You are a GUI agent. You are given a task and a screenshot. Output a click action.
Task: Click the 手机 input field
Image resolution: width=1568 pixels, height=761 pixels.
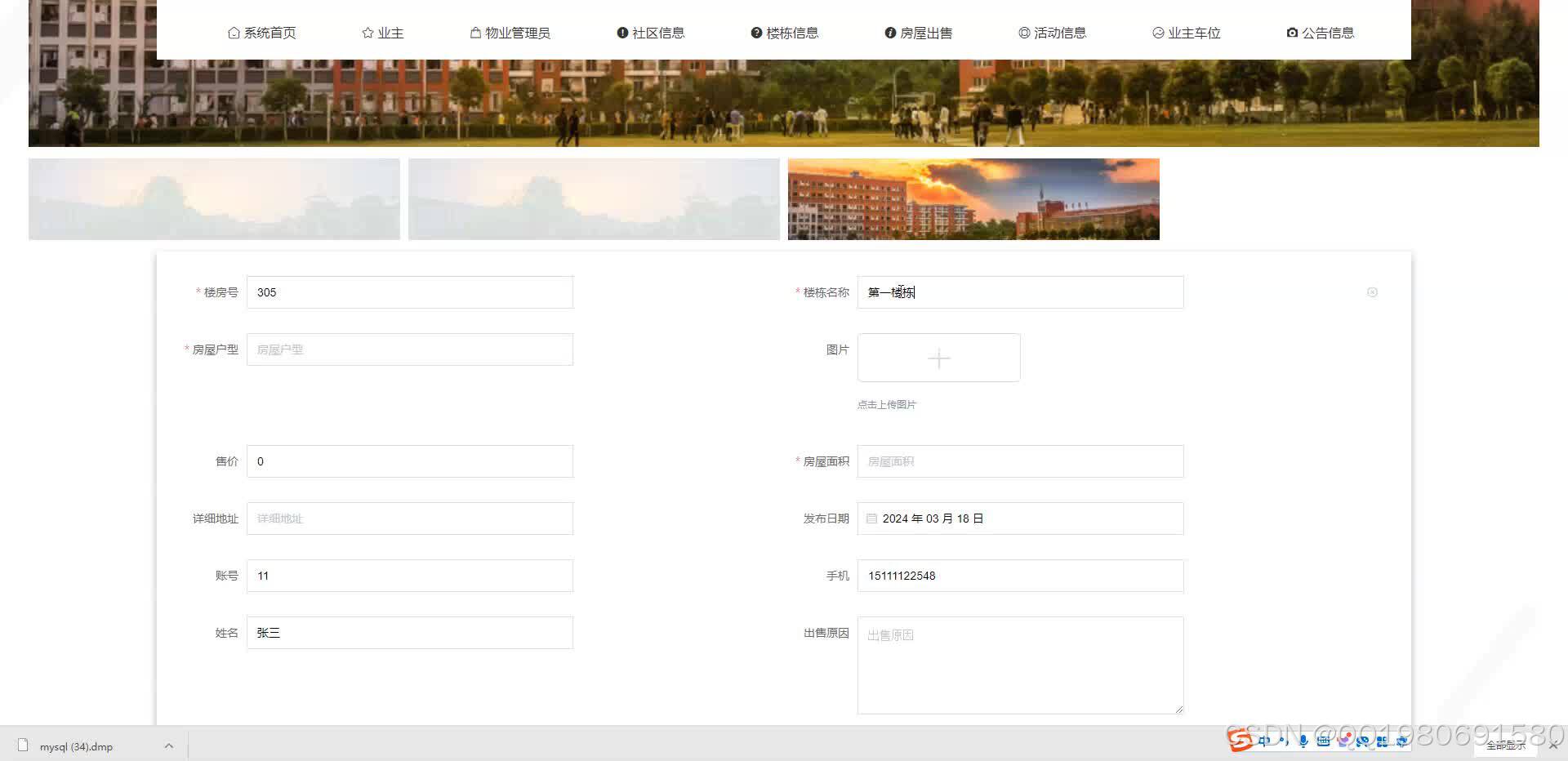click(x=1020, y=576)
